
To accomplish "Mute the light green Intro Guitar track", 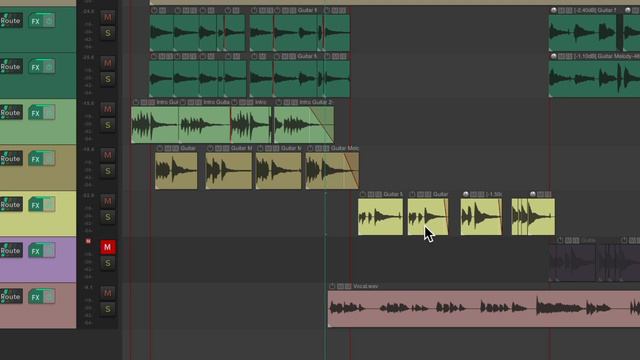I will [x=108, y=109].
